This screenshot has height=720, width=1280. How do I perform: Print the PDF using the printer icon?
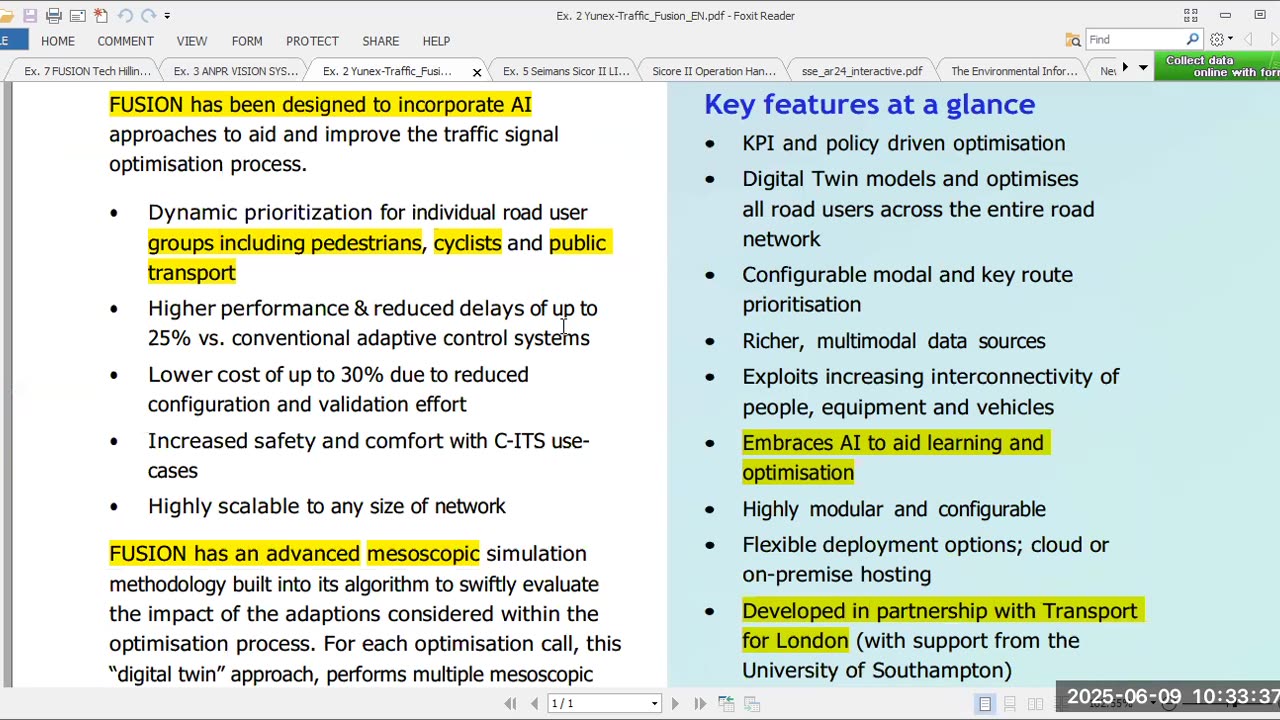(x=54, y=15)
